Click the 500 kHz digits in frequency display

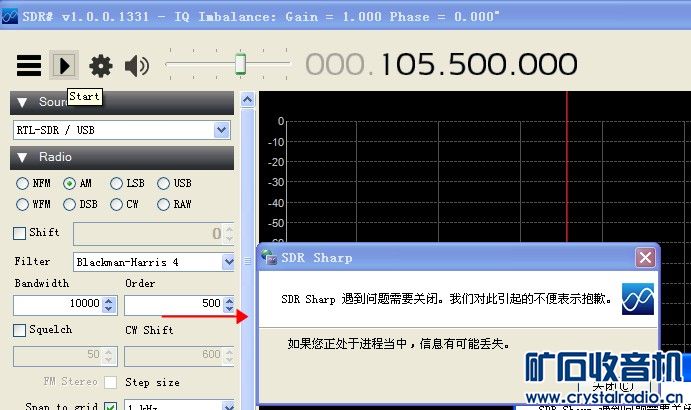coord(479,64)
